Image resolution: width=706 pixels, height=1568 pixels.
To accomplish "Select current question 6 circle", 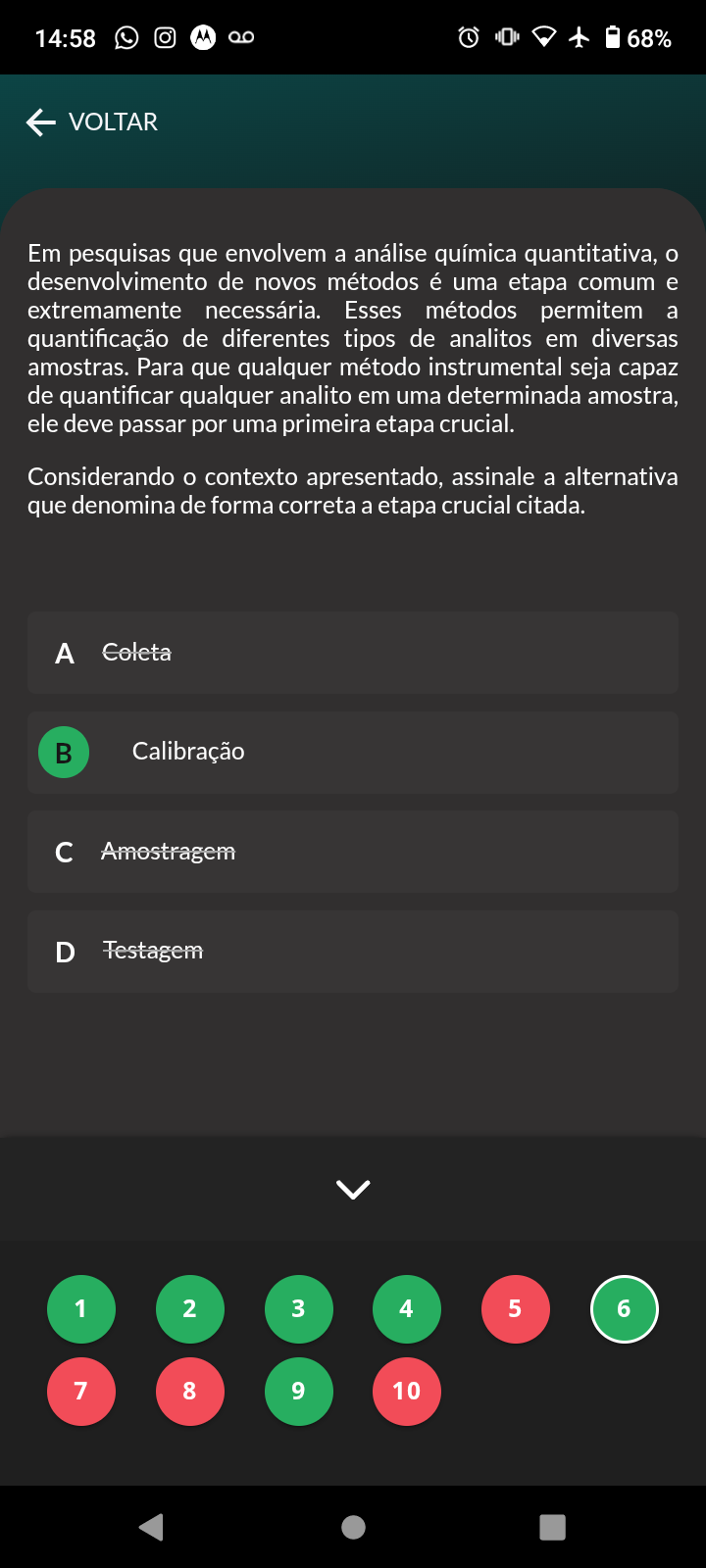I will coord(625,1309).
